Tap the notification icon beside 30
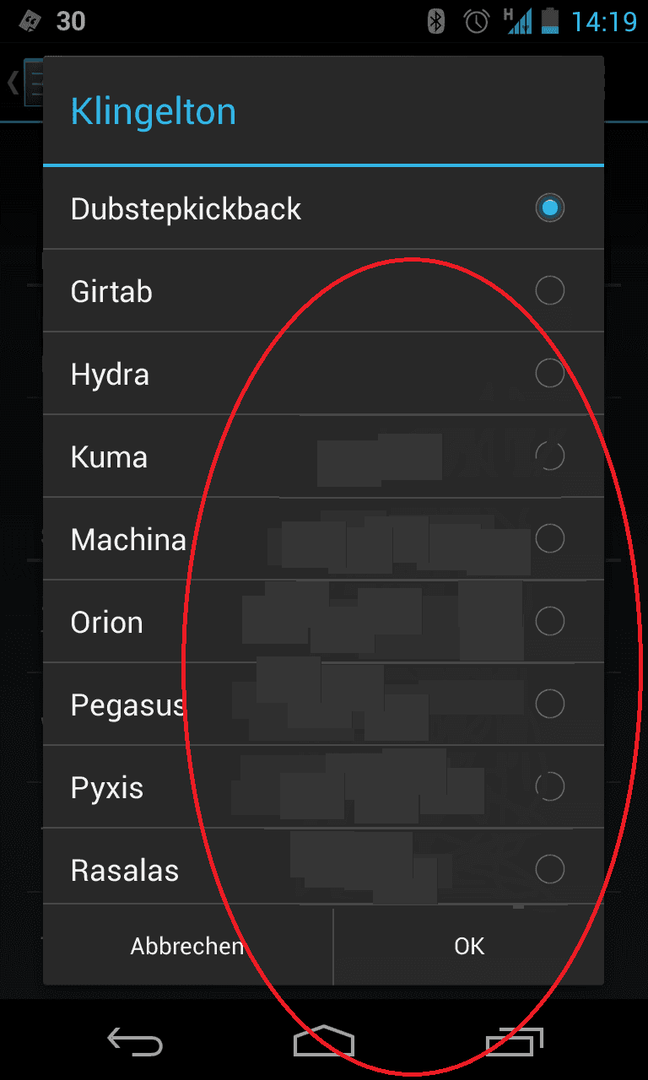The image size is (648, 1080). tap(28, 21)
